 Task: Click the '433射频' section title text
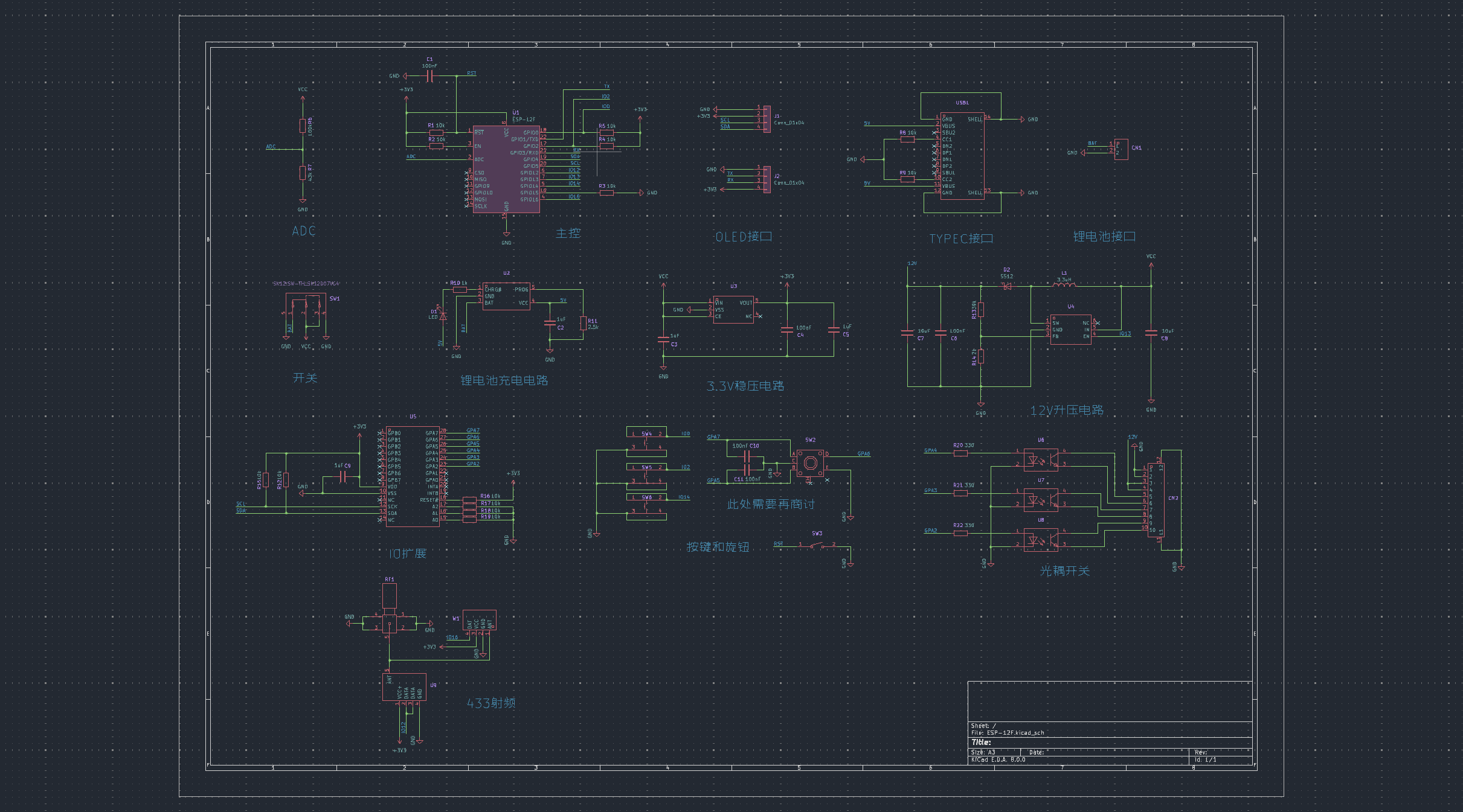(491, 703)
